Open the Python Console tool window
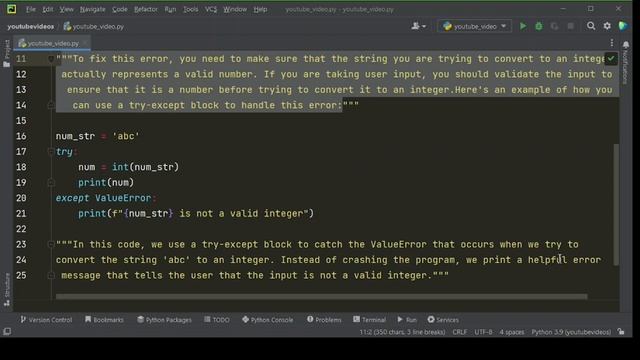The height and width of the screenshot is (360, 640). 267,320
